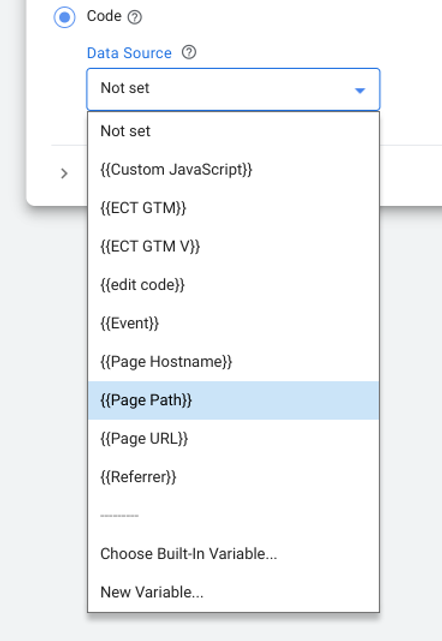Choose {{Page URL}} variable
Image resolution: width=442 pixels, height=641 pixels.
233,439
